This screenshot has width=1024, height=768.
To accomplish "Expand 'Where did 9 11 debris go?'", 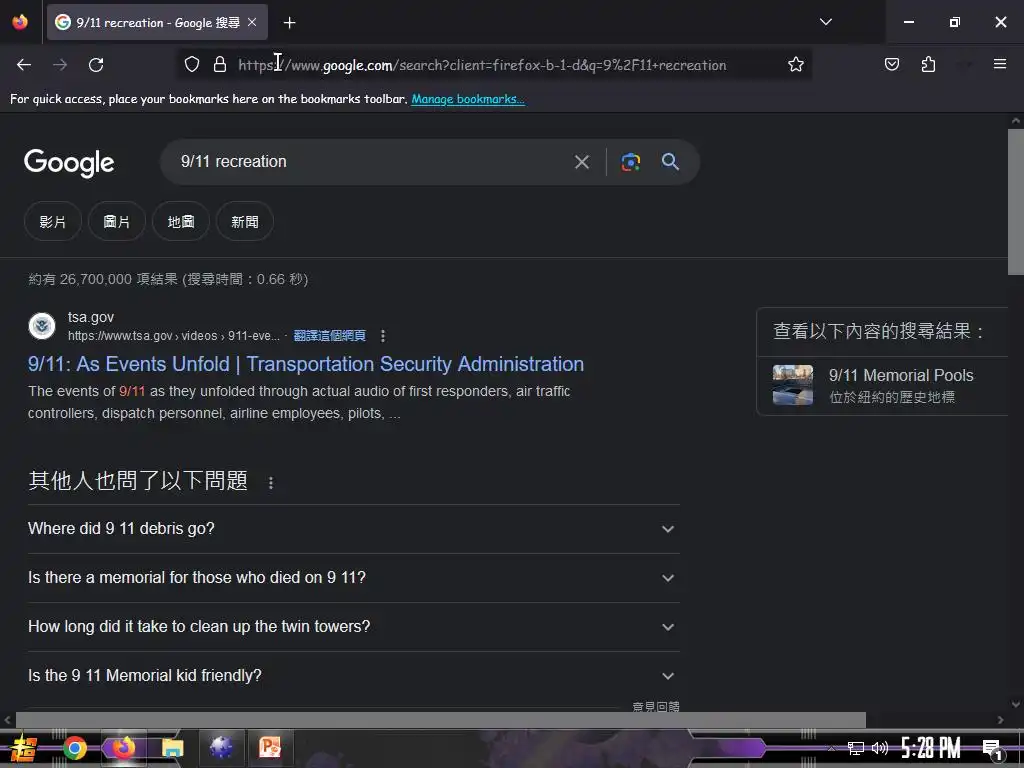I will pyautogui.click(x=353, y=529).
